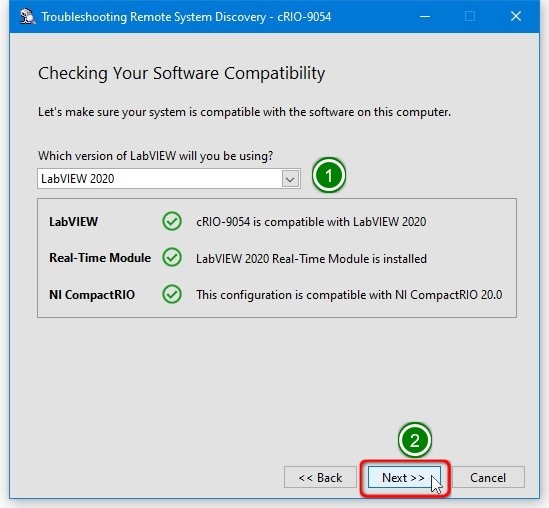Go to the next step with Next >>

(404, 478)
